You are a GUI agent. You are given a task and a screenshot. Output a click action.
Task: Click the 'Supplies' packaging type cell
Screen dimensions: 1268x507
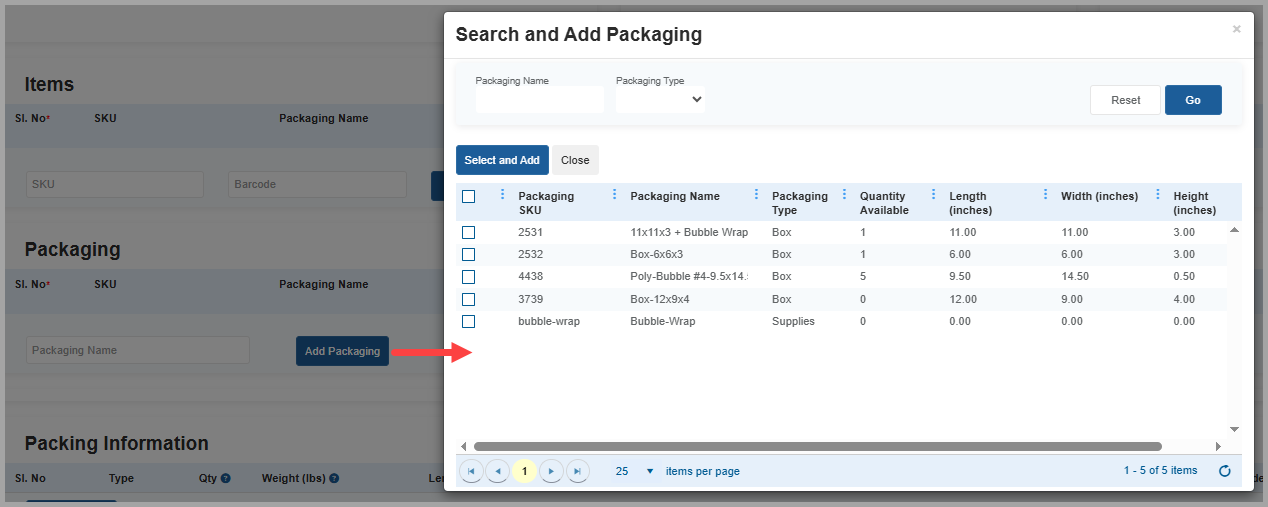coord(793,321)
